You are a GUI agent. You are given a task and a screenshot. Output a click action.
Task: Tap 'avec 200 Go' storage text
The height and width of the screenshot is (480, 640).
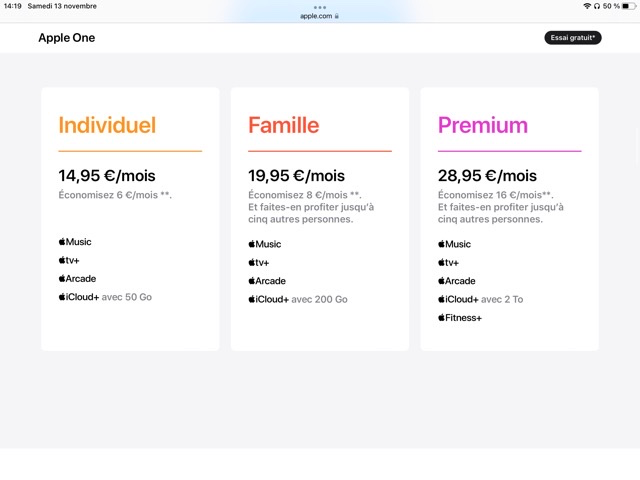point(320,300)
